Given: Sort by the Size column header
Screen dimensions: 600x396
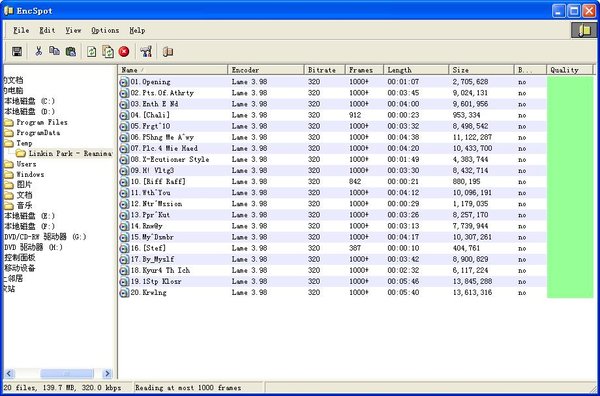Looking at the screenshot, I should coord(481,70).
